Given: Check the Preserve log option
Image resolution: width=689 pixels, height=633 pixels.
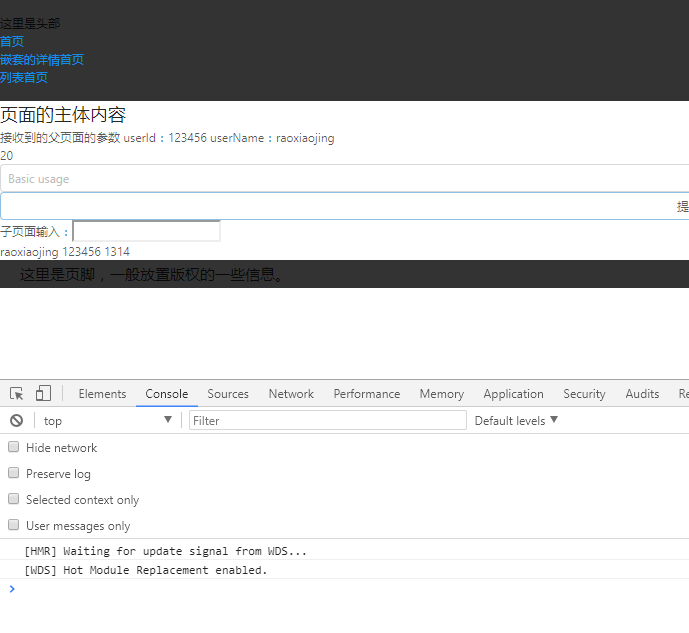Looking at the screenshot, I should click(14, 473).
